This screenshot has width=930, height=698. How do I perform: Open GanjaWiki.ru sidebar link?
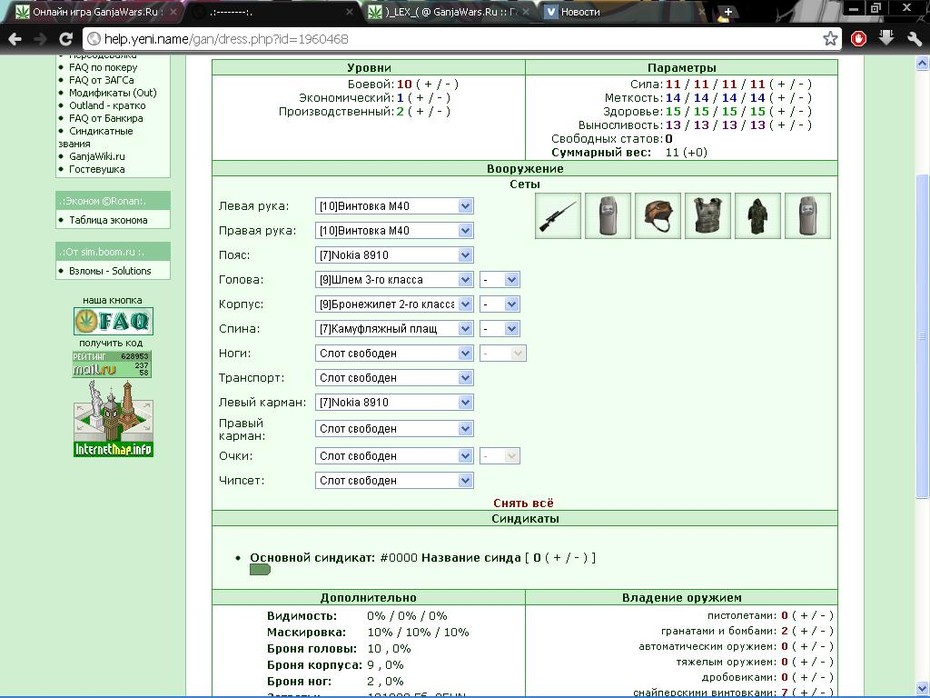tap(97, 157)
